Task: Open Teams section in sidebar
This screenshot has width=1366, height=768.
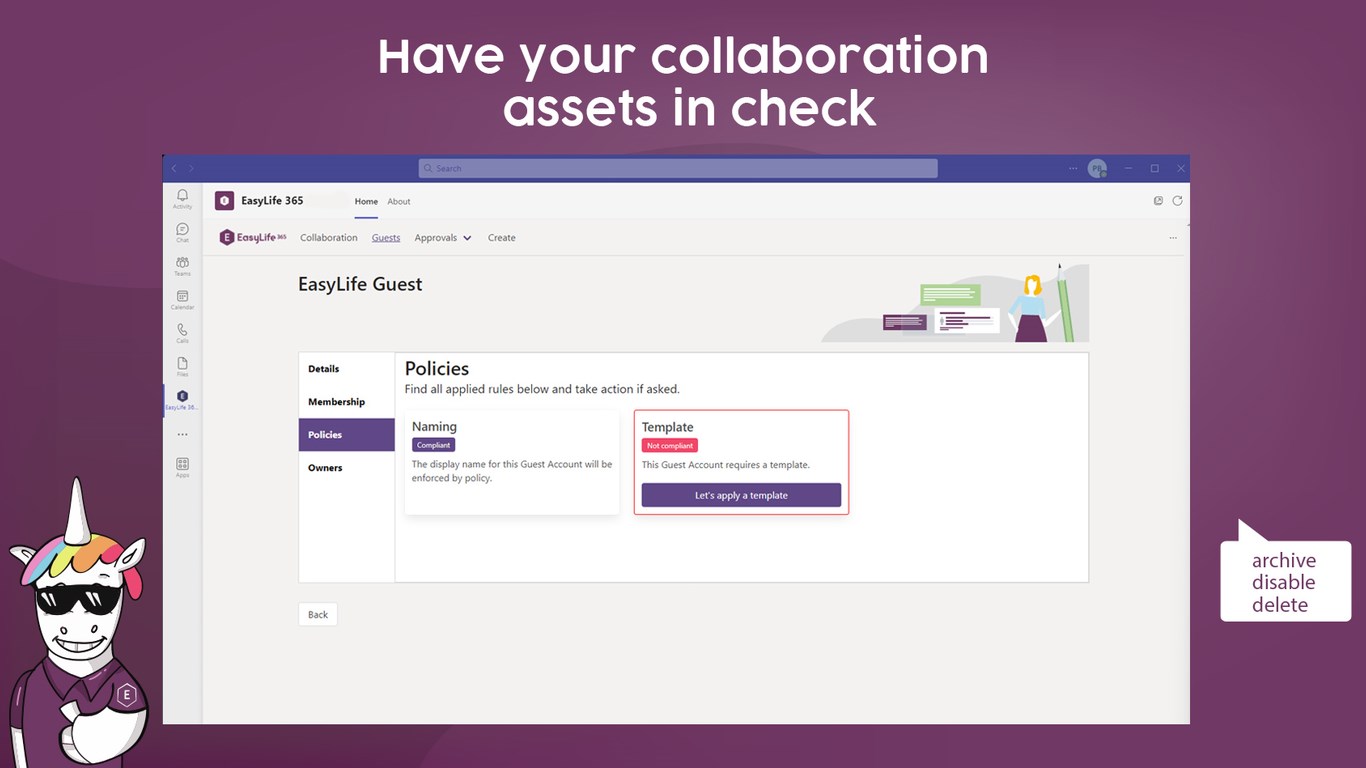Action: pos(182,266)
